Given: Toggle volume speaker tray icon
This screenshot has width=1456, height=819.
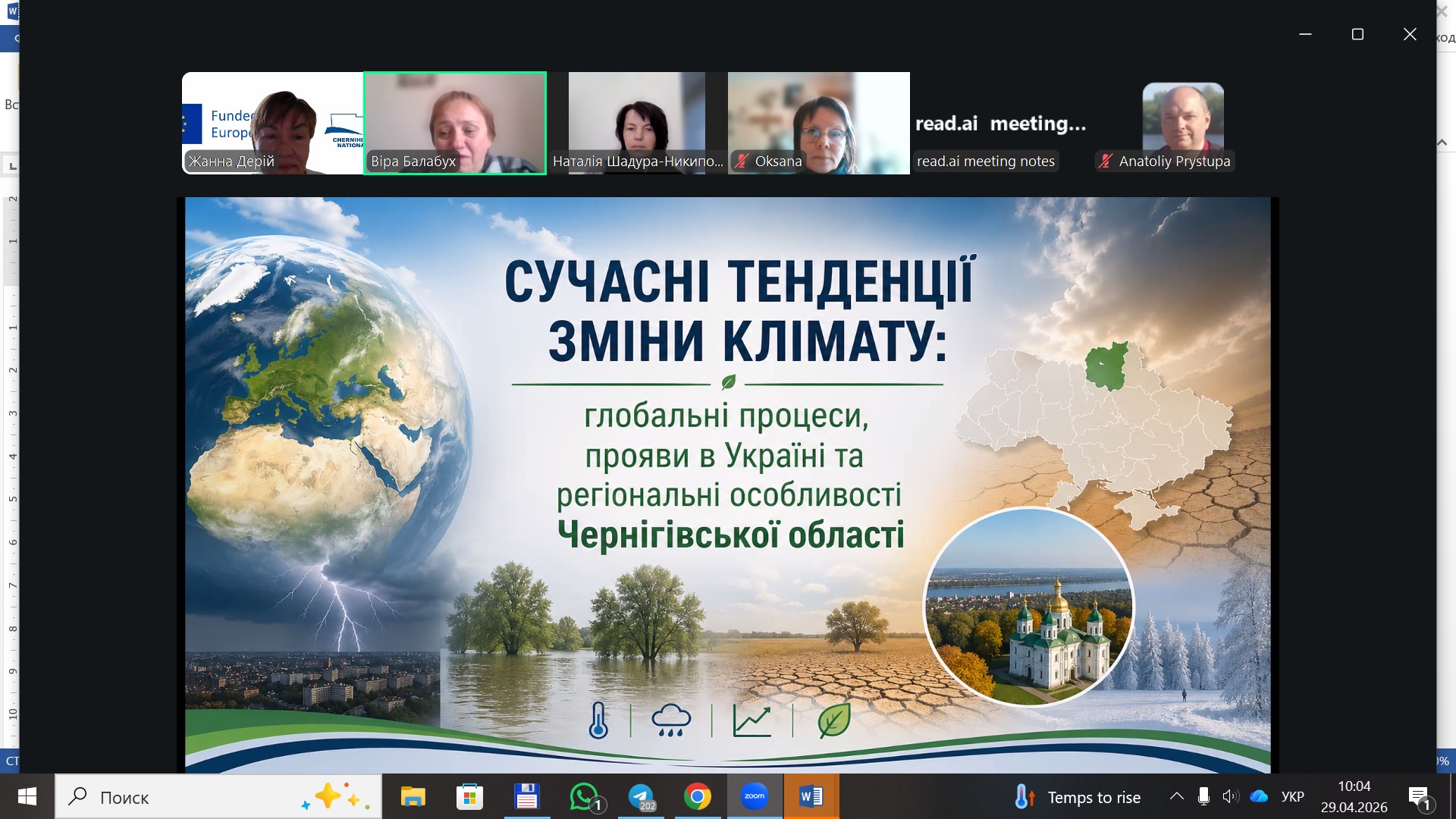Looking at the screenshot, I should click(1230, 796).
